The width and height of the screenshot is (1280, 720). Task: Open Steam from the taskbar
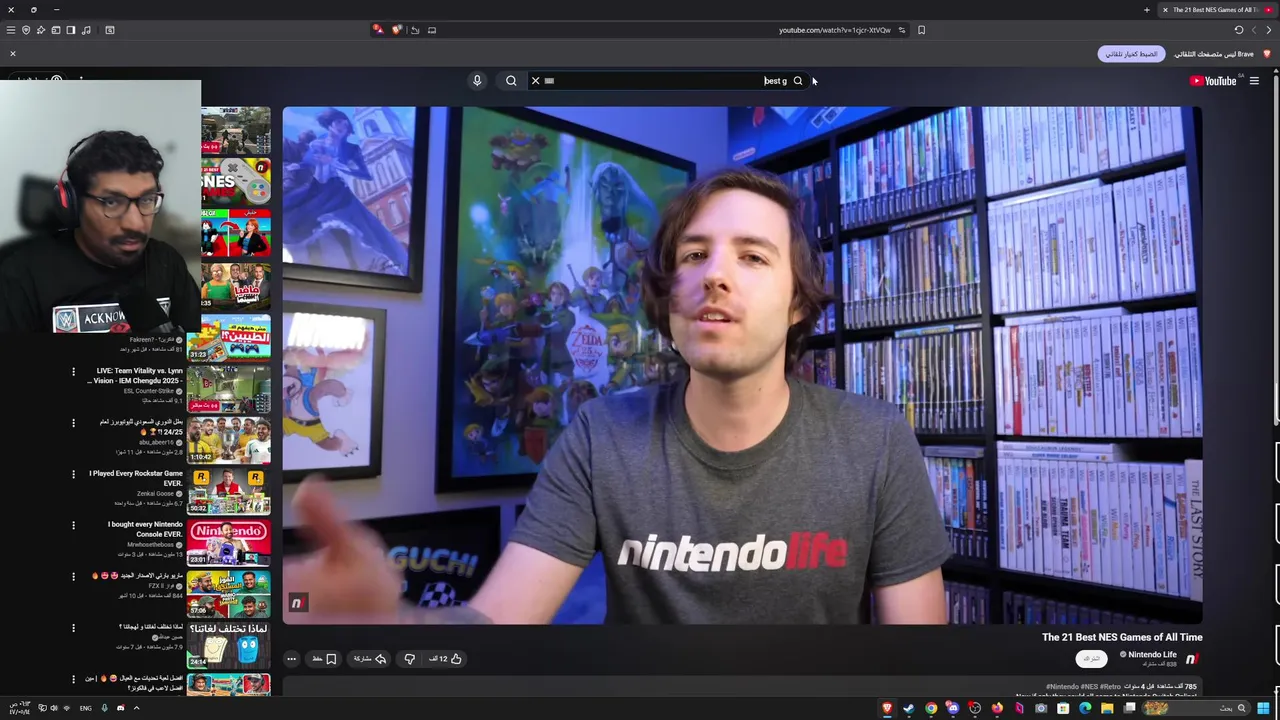click(x=909, y=708)
